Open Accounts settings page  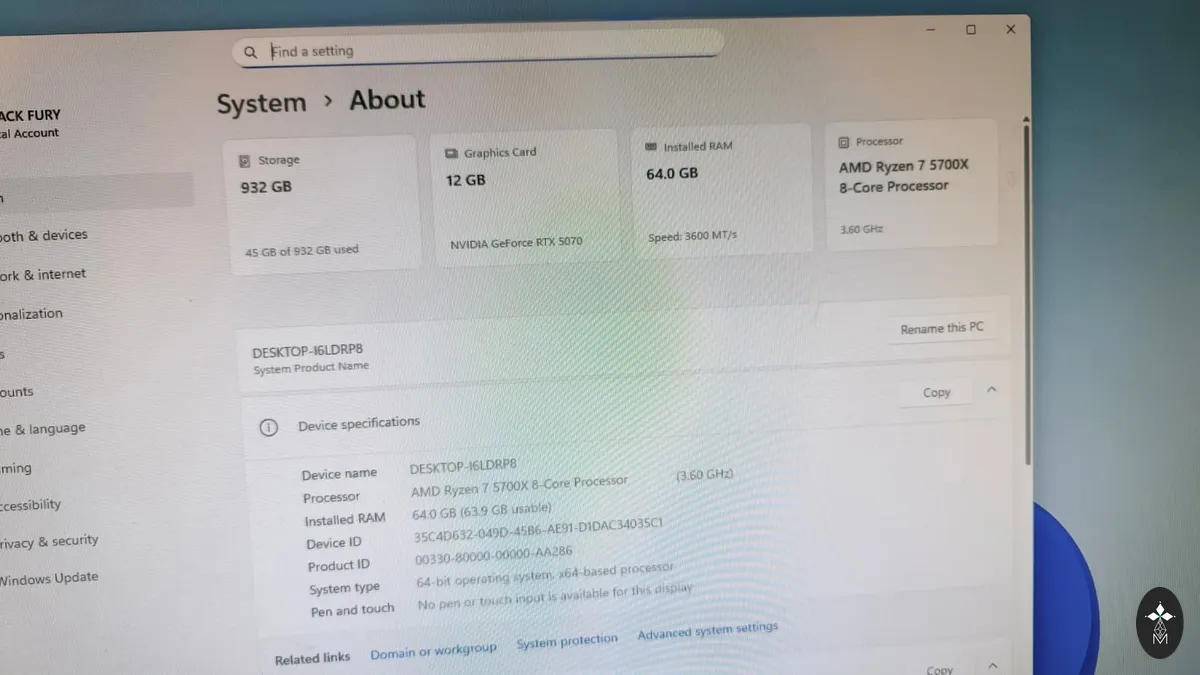point(17,391)
